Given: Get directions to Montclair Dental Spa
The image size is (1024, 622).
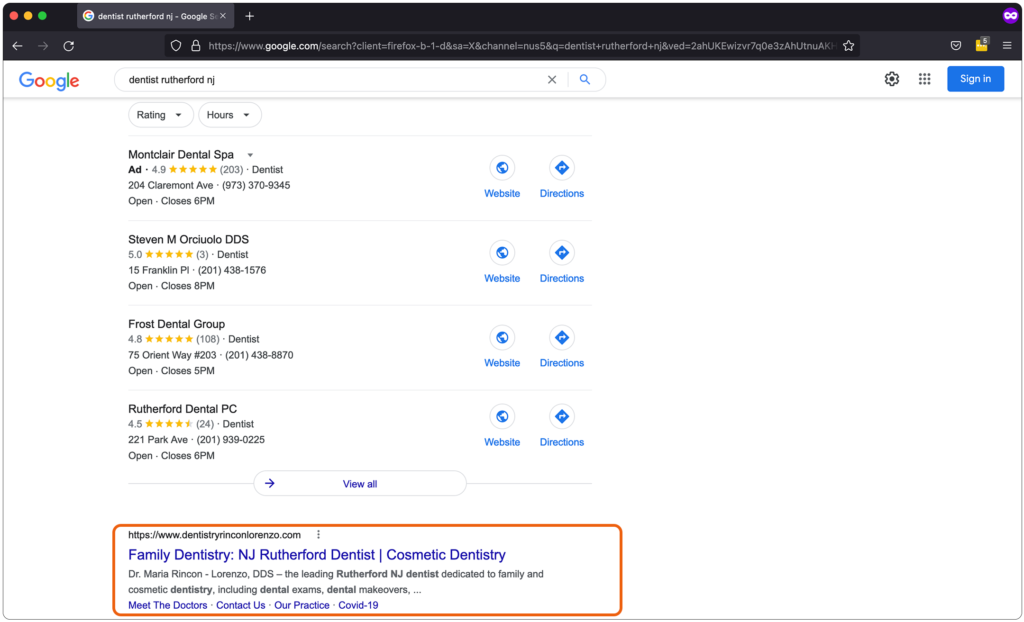Looking at the screenshot, I should [x=561, y=168].
